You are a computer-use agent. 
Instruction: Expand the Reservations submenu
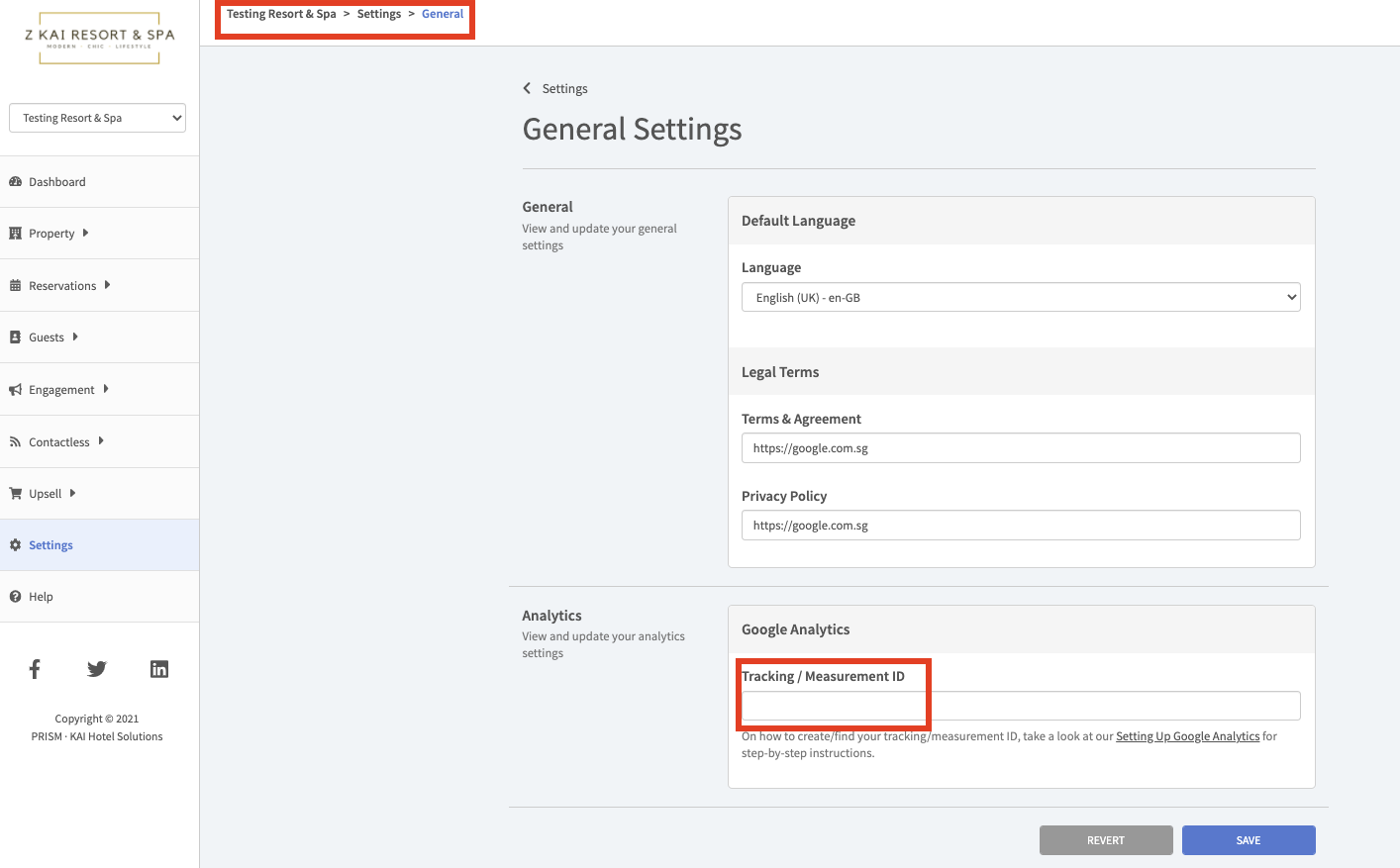[x=107, y=285]
